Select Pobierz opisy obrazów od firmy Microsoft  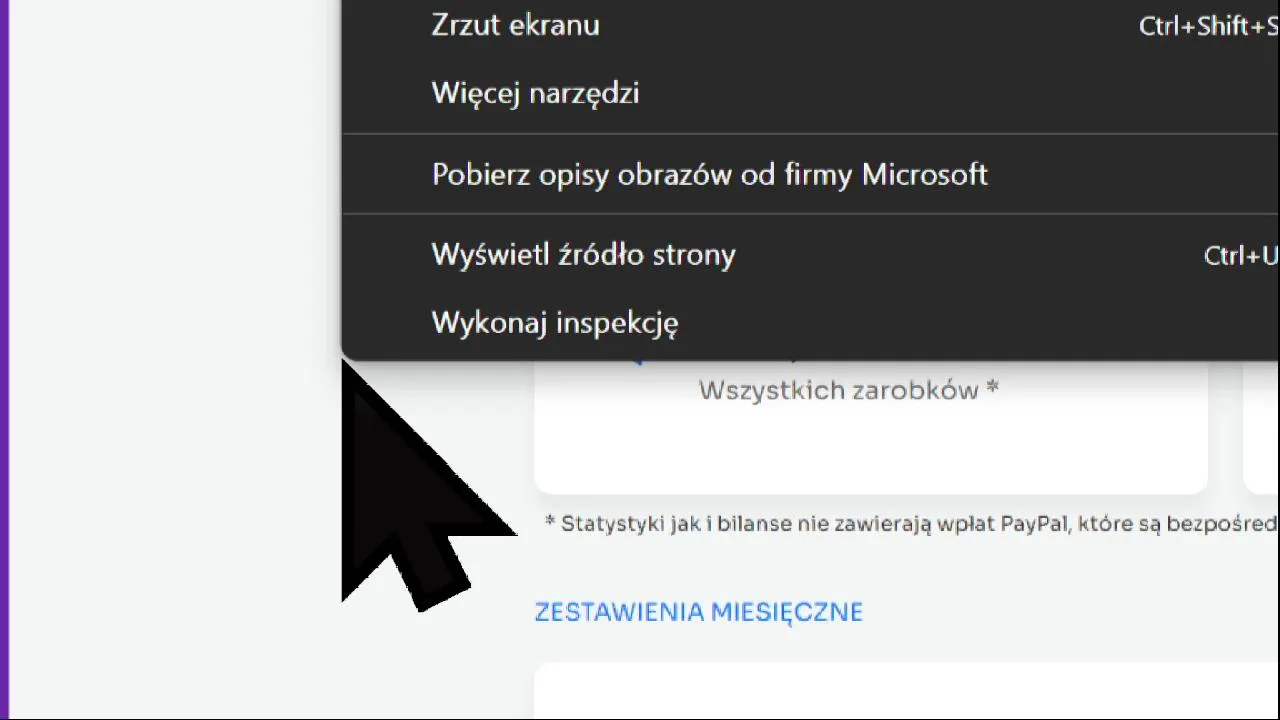(x=810, y=174)
